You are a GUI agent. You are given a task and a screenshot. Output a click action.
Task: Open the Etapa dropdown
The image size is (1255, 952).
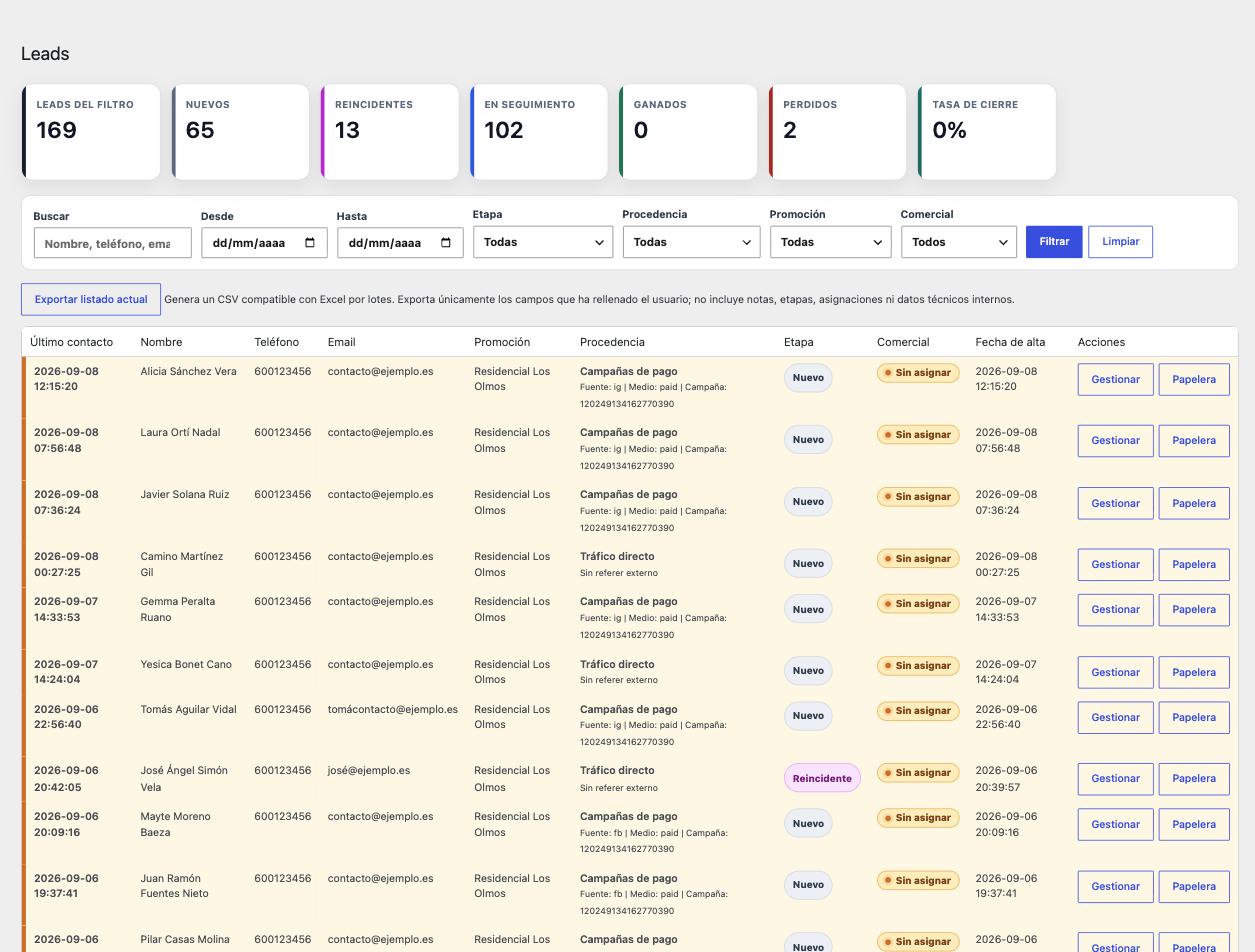pos(543,242)
